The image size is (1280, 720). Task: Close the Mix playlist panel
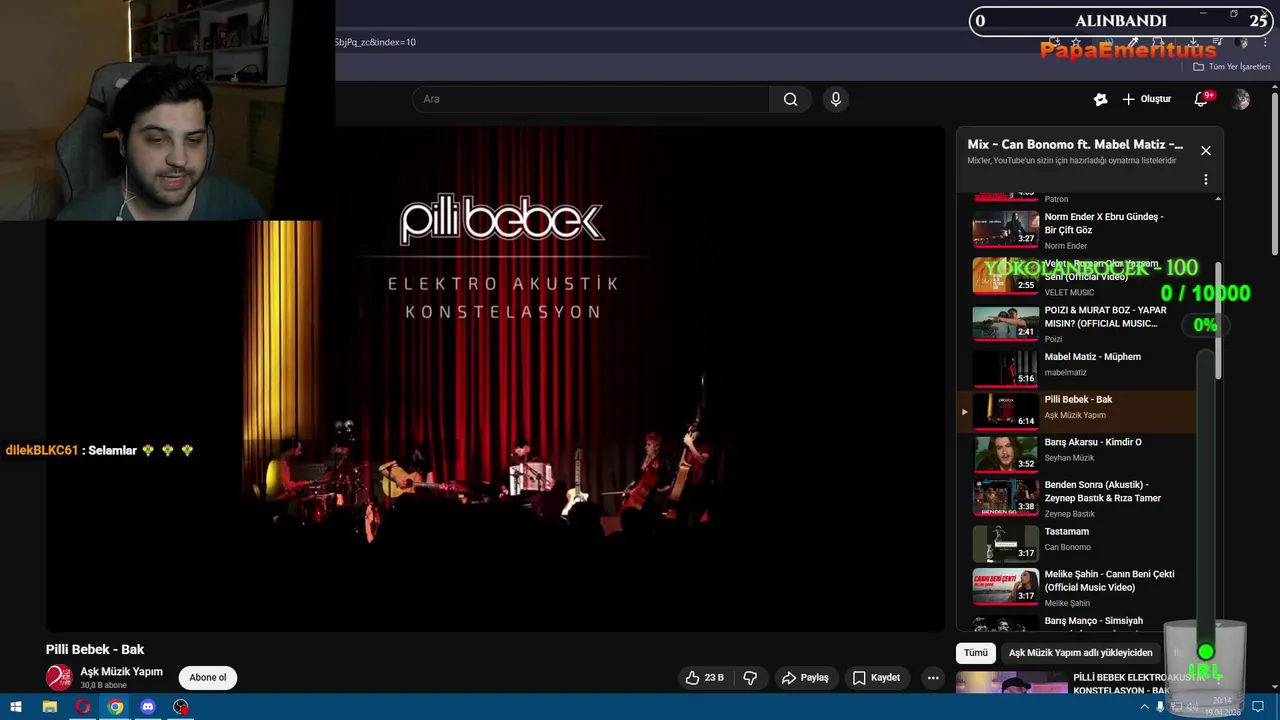(x=1206, y=150)
